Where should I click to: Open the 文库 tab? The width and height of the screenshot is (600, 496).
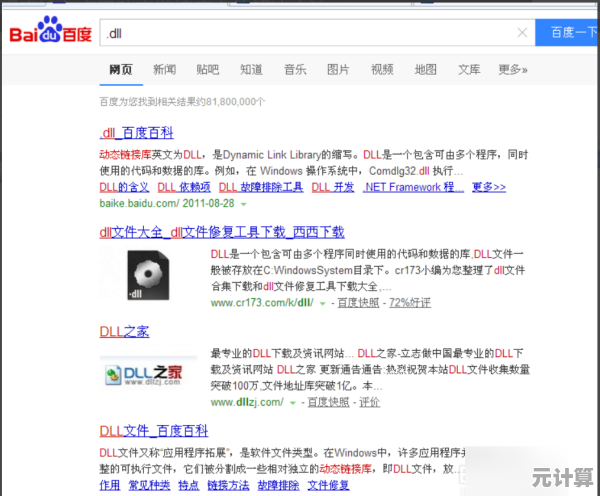tap(469, 70)
